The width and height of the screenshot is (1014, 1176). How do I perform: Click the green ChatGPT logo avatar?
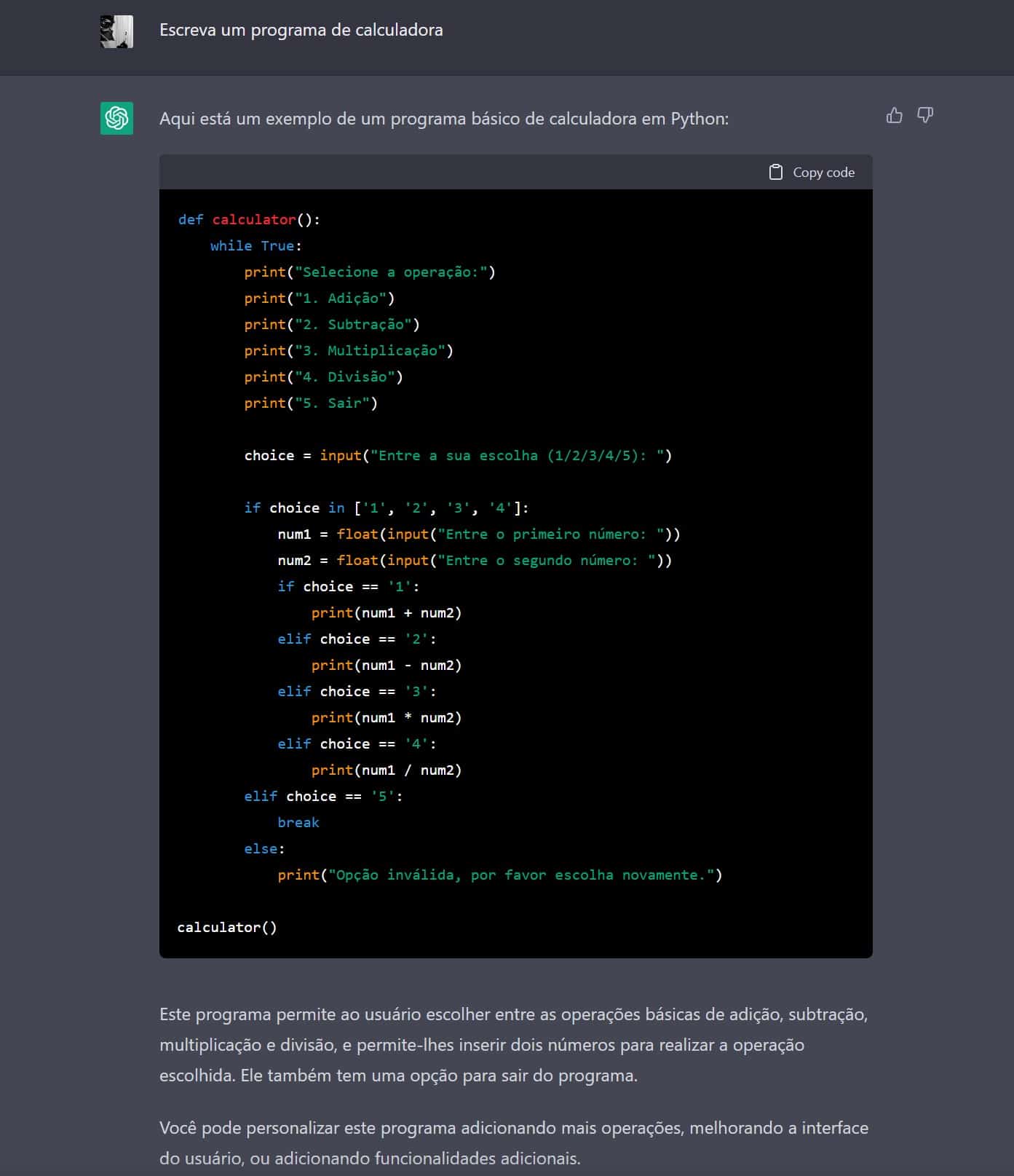116,118
